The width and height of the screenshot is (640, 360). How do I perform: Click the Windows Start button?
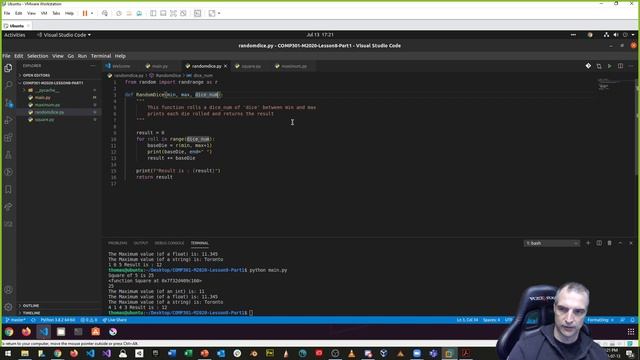(8, 353)
